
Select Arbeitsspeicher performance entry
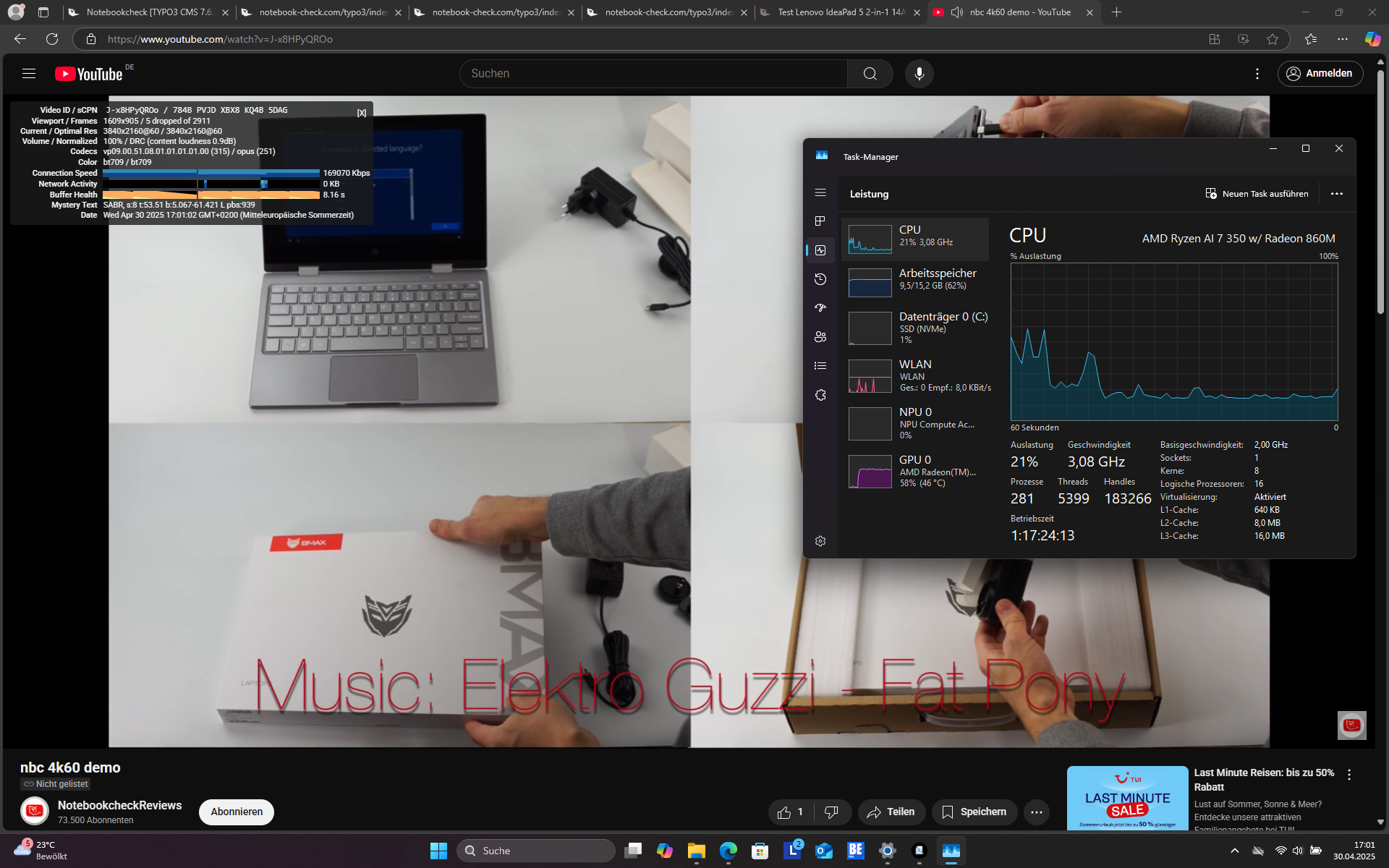[915, 283]
